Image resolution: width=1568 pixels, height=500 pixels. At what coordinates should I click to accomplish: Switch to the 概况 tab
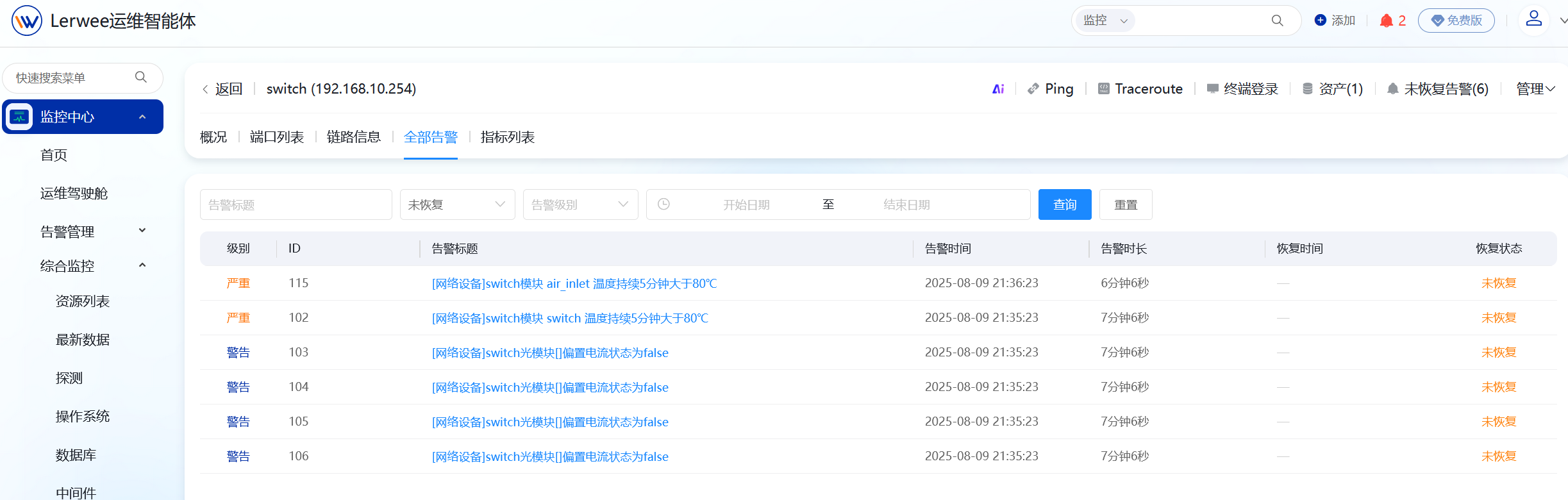213,137
